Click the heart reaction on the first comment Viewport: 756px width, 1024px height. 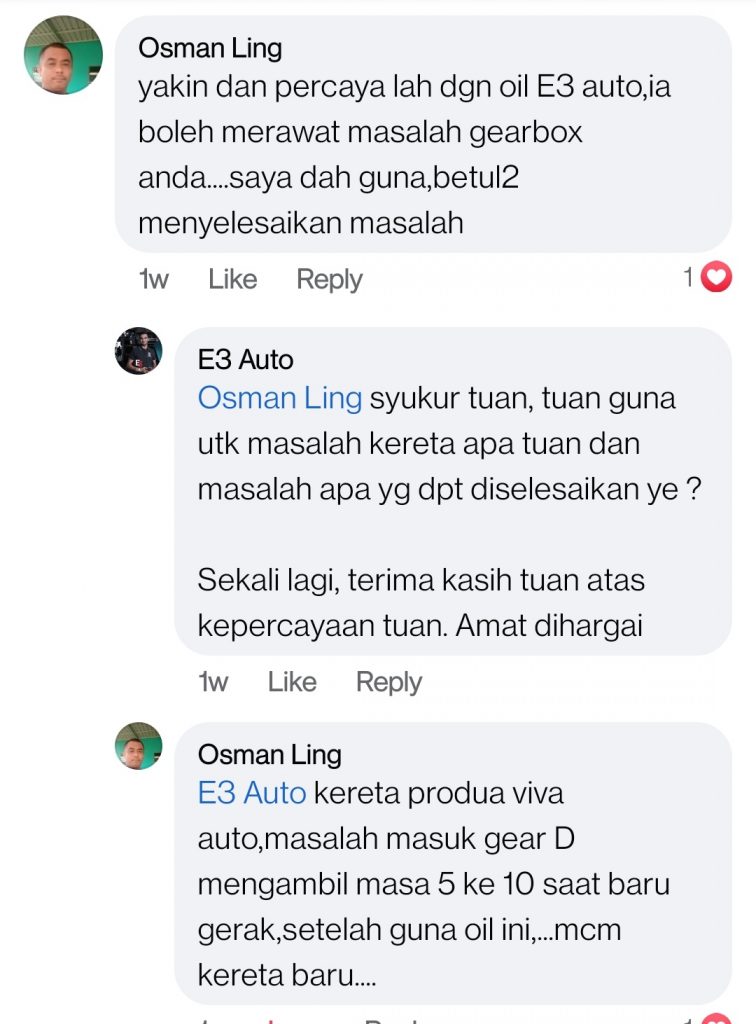pos(716,277)
